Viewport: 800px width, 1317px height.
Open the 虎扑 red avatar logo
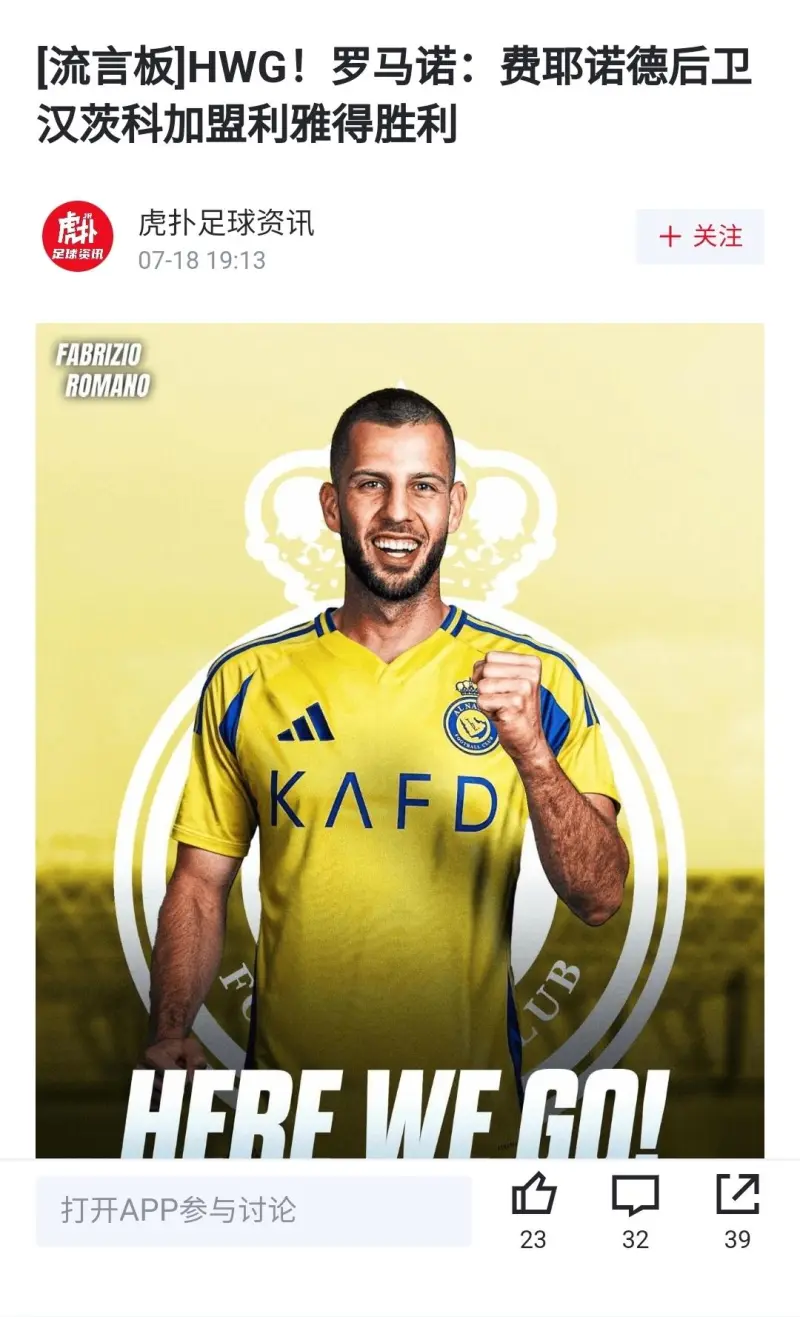(77, 236)
